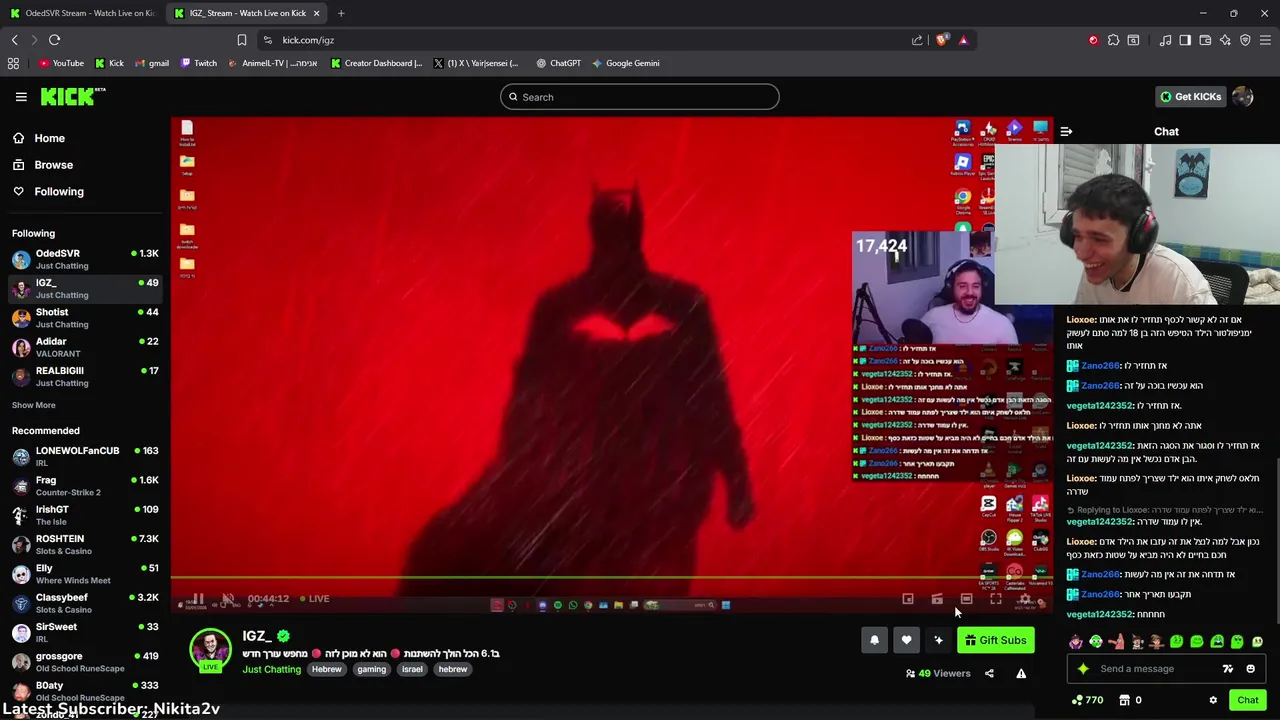This screenshot has height=720, width=1280.
Task: Open Brave wallet icon
Action: click(1205, 40)
